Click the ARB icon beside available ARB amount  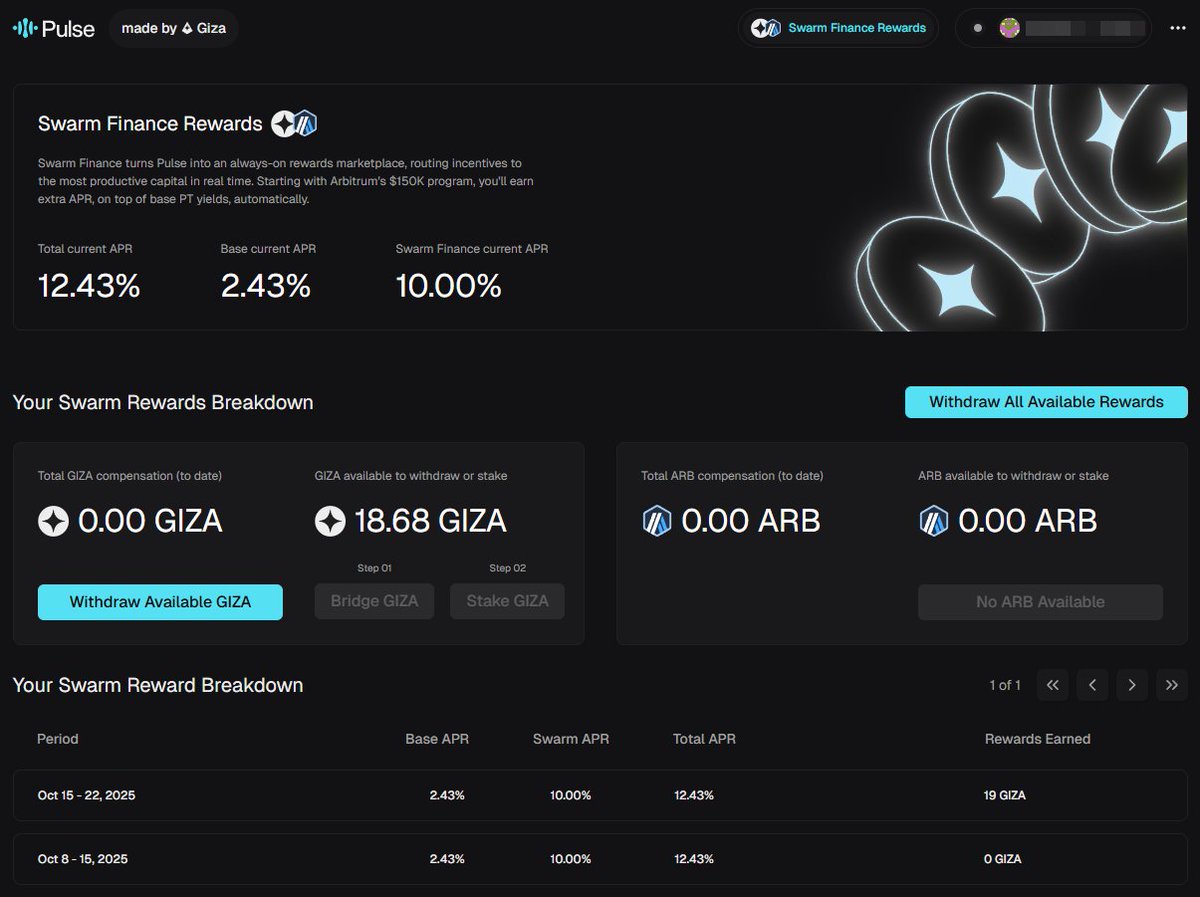(x=933, y=520)
